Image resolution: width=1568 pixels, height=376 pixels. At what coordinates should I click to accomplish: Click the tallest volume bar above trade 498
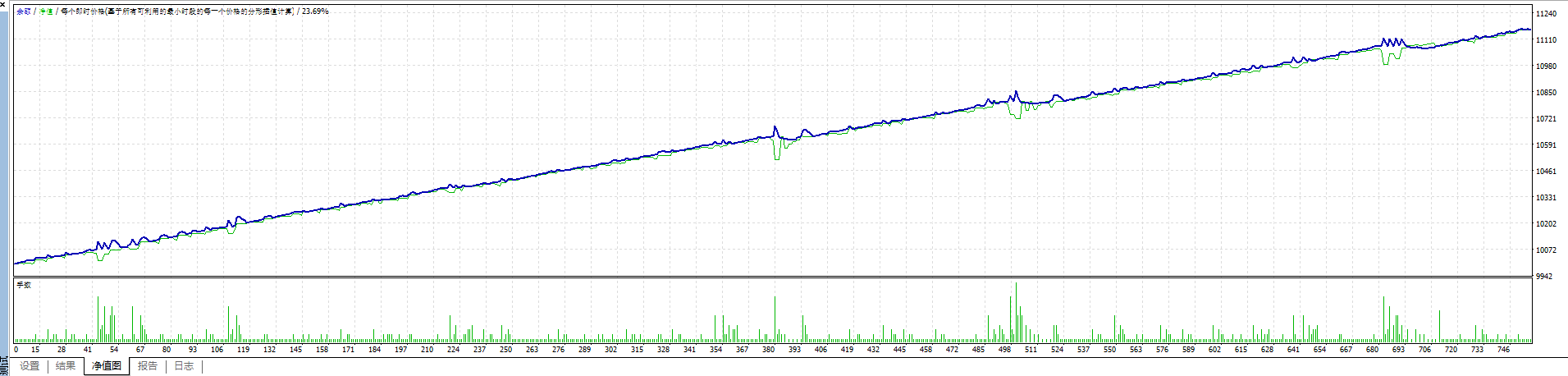tap(1016, 312)
